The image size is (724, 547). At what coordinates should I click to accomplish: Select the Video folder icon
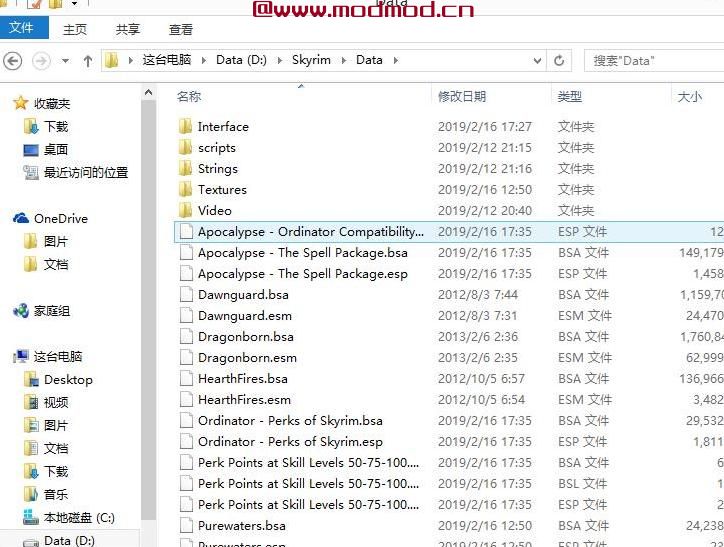[186, 210]
